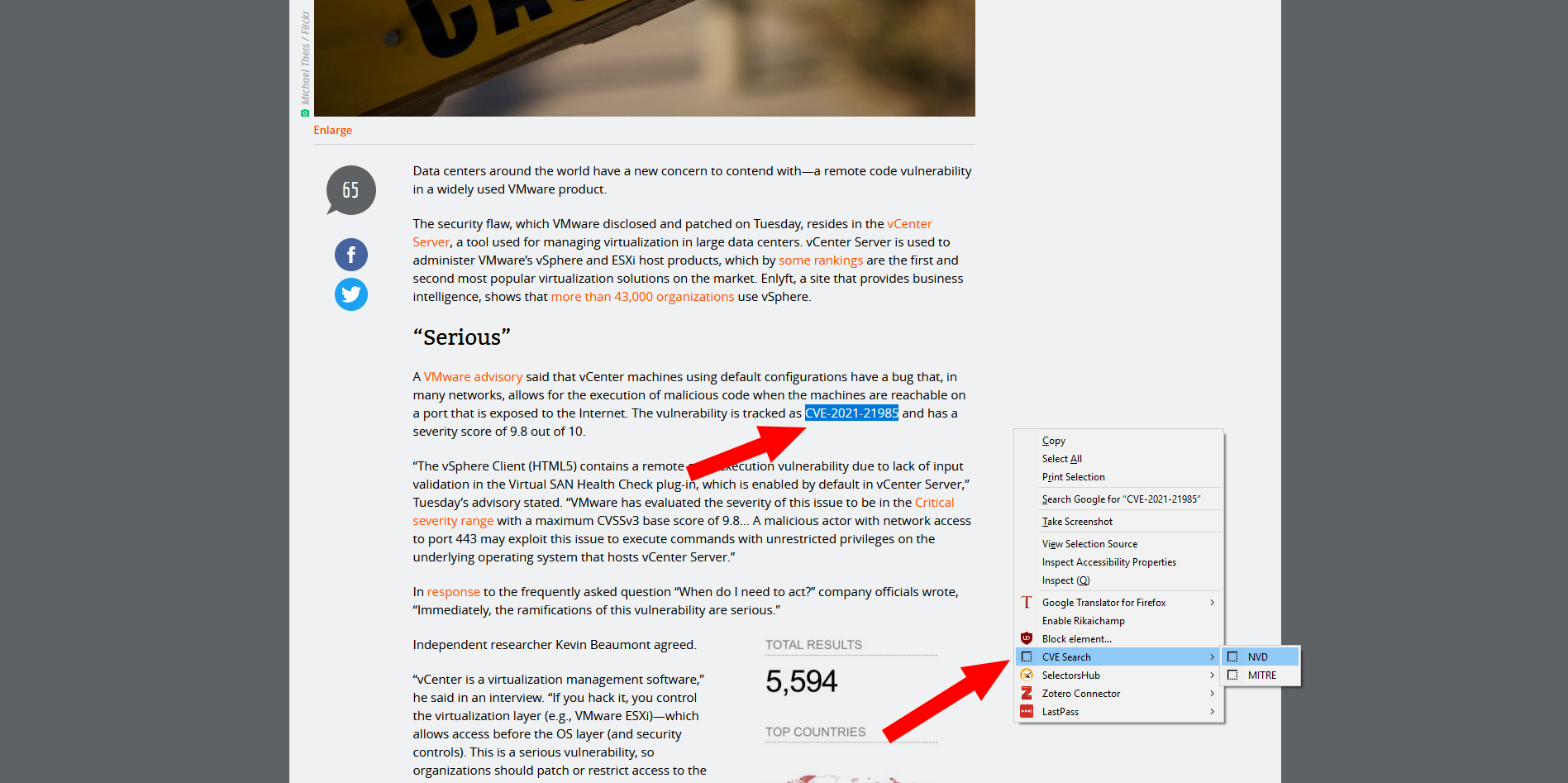The height and width of the screenshot is (783, 1568).
Task: Click the Google Translator 'T' icon
Action: coord(1027,603)
